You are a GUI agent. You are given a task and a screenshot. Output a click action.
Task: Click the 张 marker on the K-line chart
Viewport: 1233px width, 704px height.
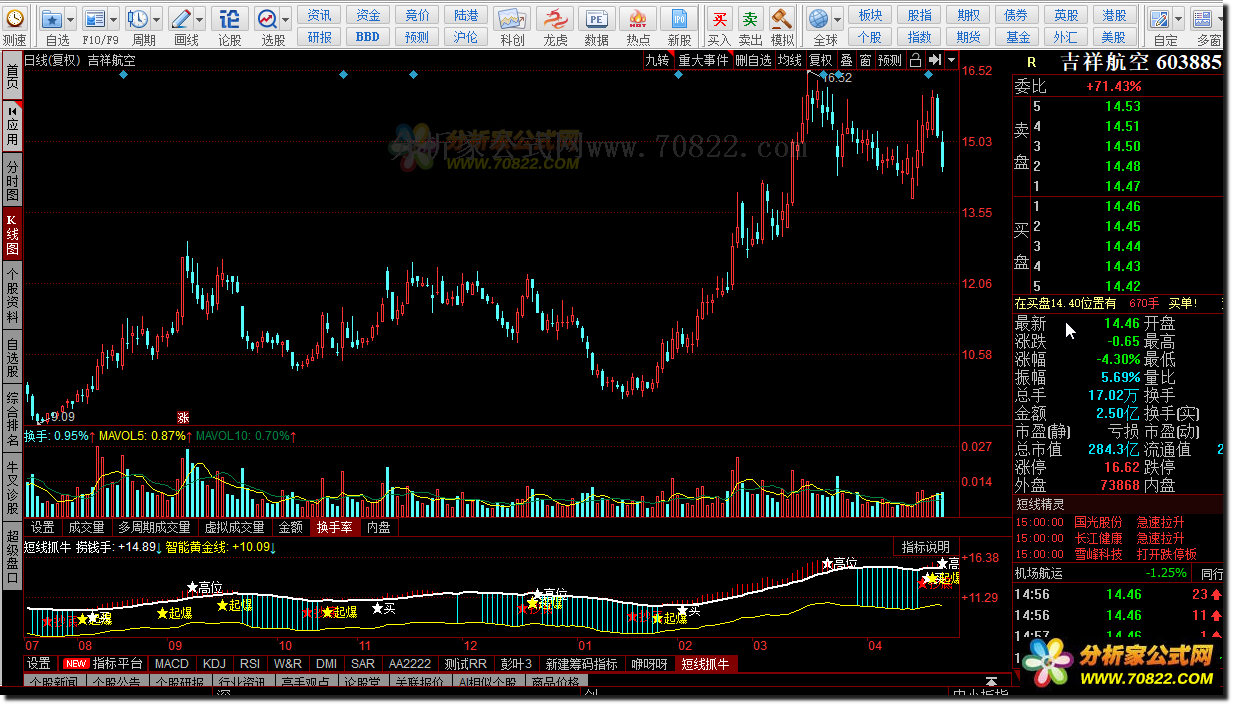coord(183,416)
